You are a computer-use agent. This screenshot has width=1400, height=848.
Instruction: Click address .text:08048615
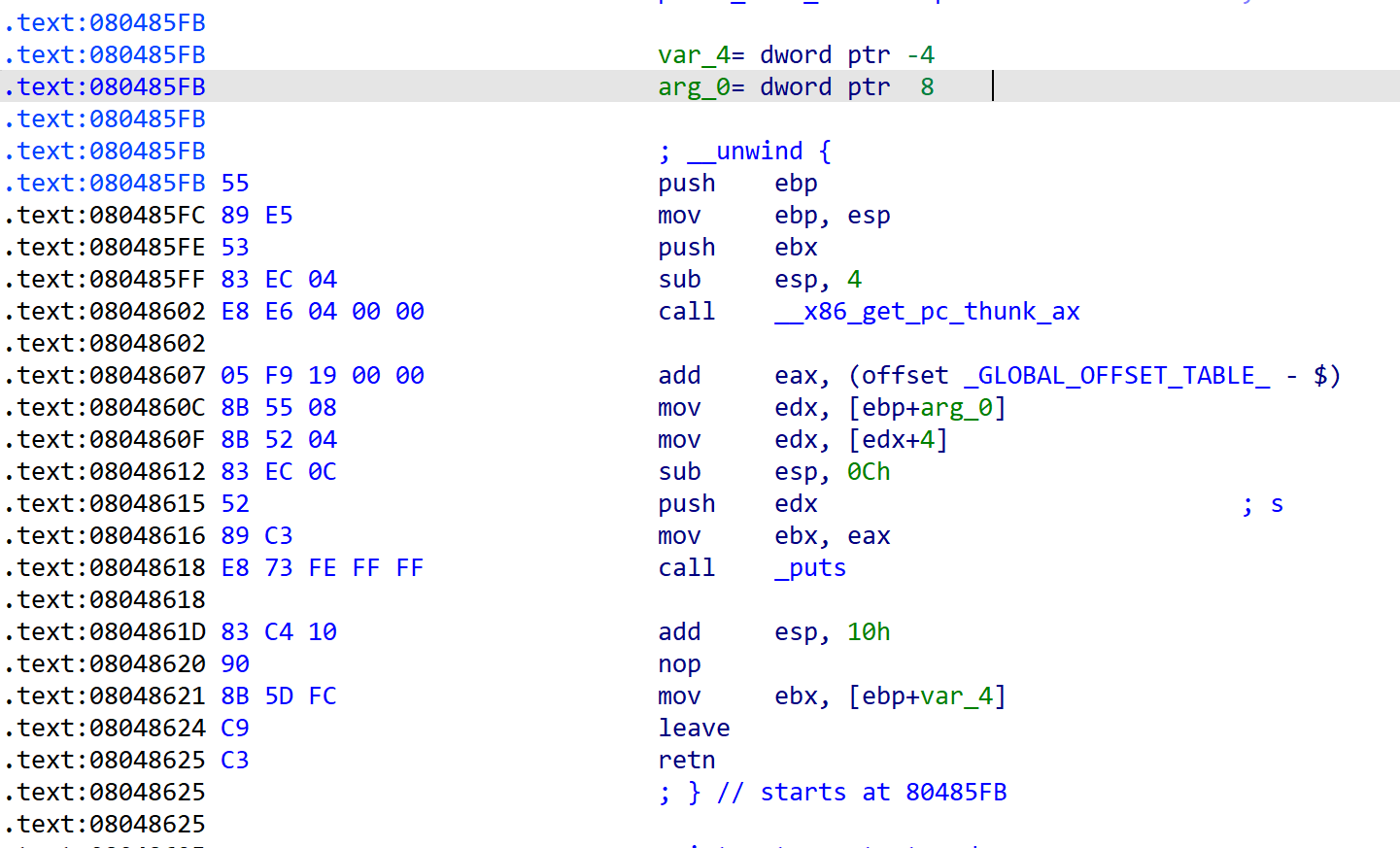point(105,503)
